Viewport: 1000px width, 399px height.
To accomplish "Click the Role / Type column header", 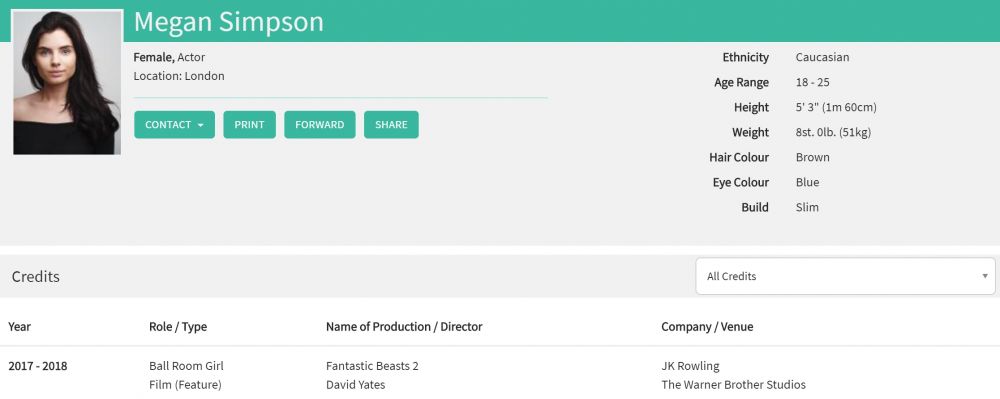I will [178, 327].
